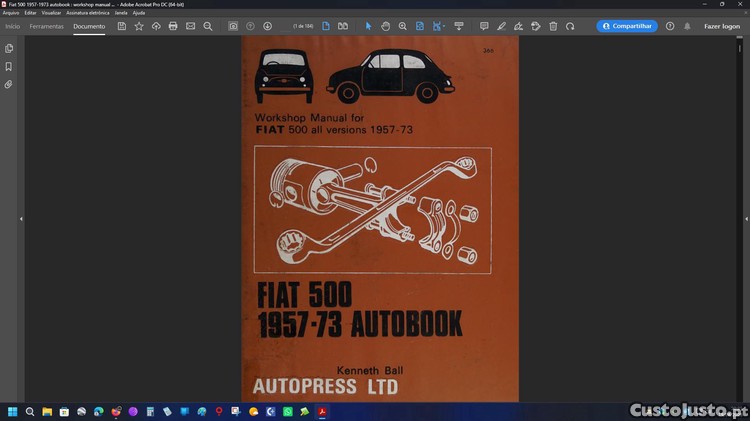Open notifications bell icon
The width and height of the screenshot is (750, 421).
tap(687, 26)
